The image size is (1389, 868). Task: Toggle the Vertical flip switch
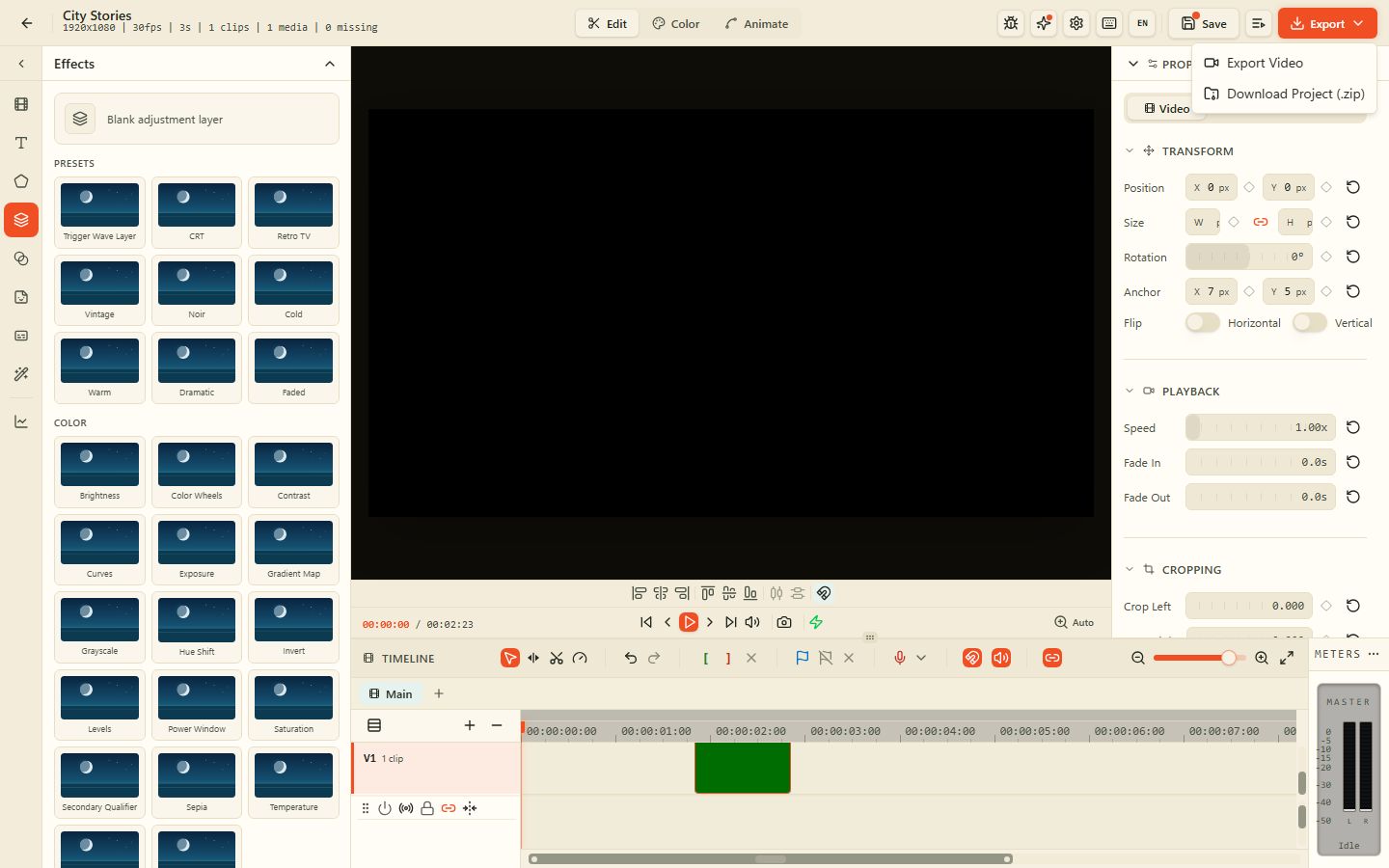coord(1310,323)
